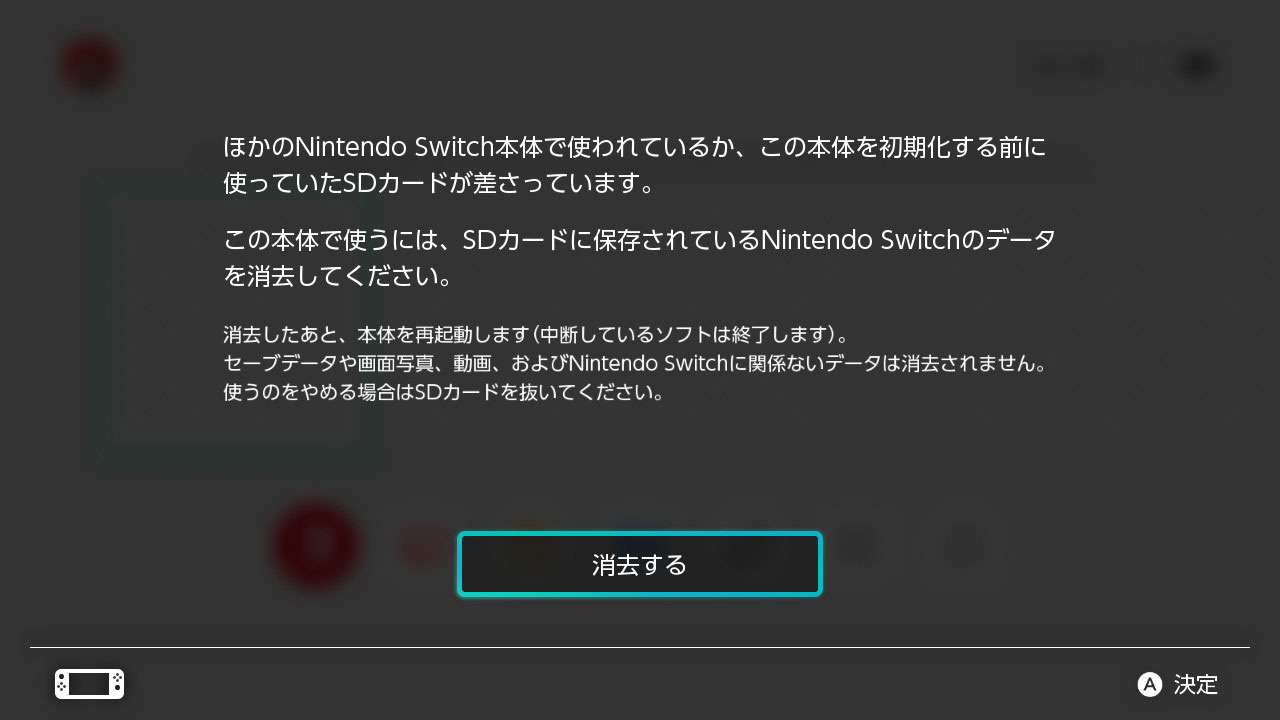This screenshot has width=1280, height=720.
Task: Click the circled A button icon
Action: [1150, 685]
